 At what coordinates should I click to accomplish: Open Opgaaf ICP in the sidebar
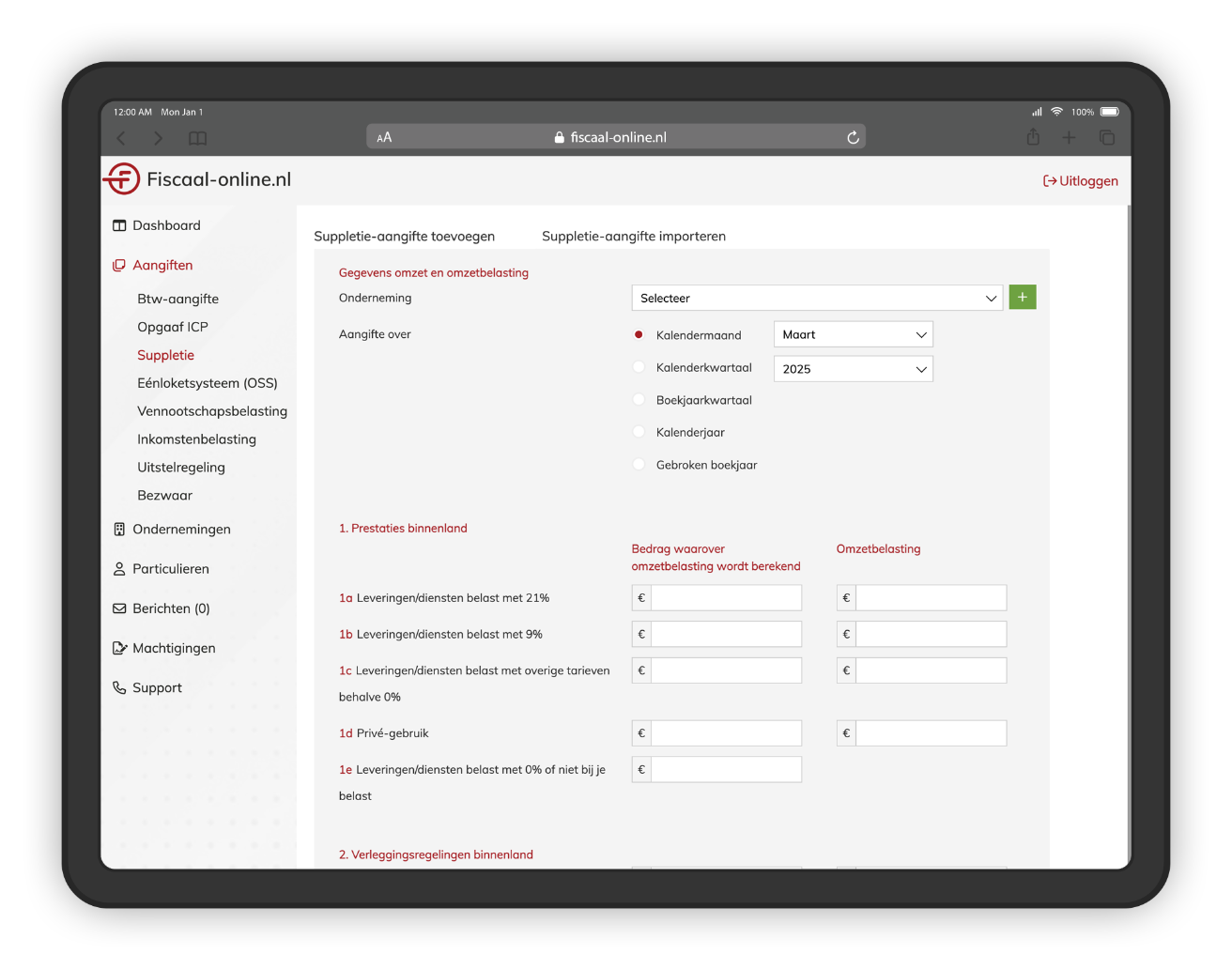coord(173,327)
